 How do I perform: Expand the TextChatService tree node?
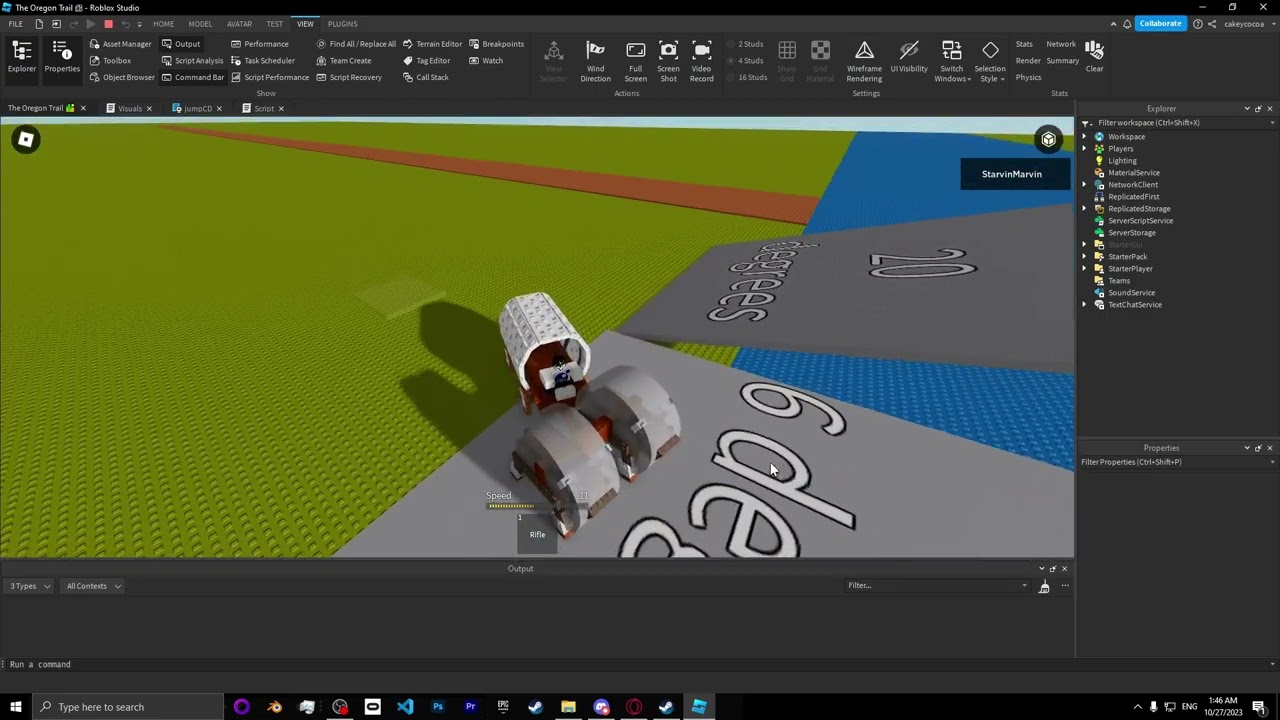[x=1085, y=305]
